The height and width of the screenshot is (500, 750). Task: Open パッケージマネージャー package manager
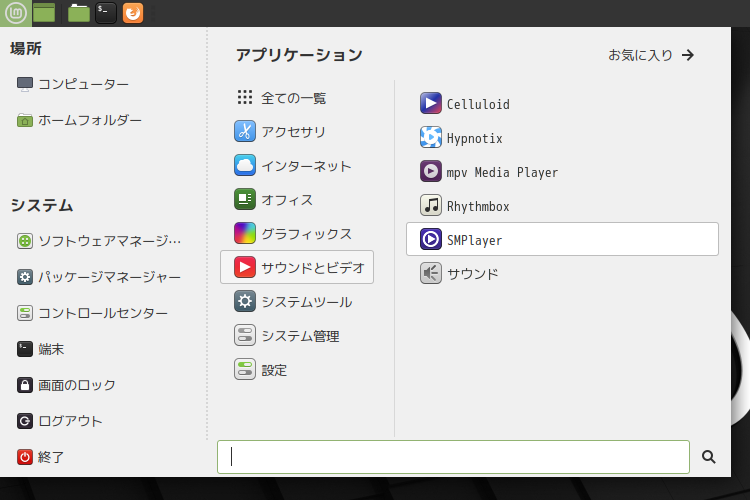[x=99, y=277]
